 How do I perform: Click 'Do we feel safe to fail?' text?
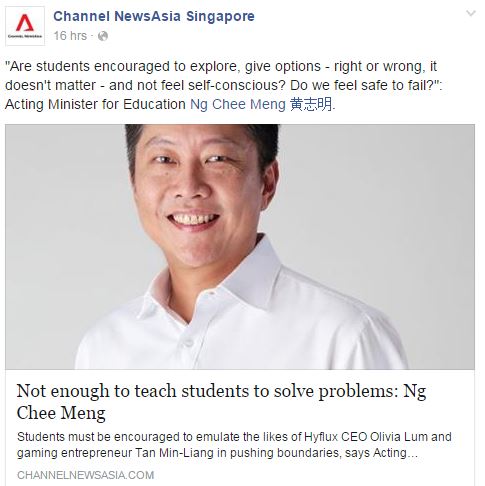(366, 85)
